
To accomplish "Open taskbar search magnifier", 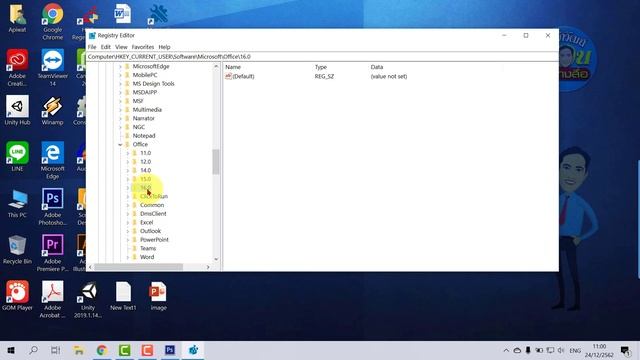I will pyautogui.click(x=33, y=350).
